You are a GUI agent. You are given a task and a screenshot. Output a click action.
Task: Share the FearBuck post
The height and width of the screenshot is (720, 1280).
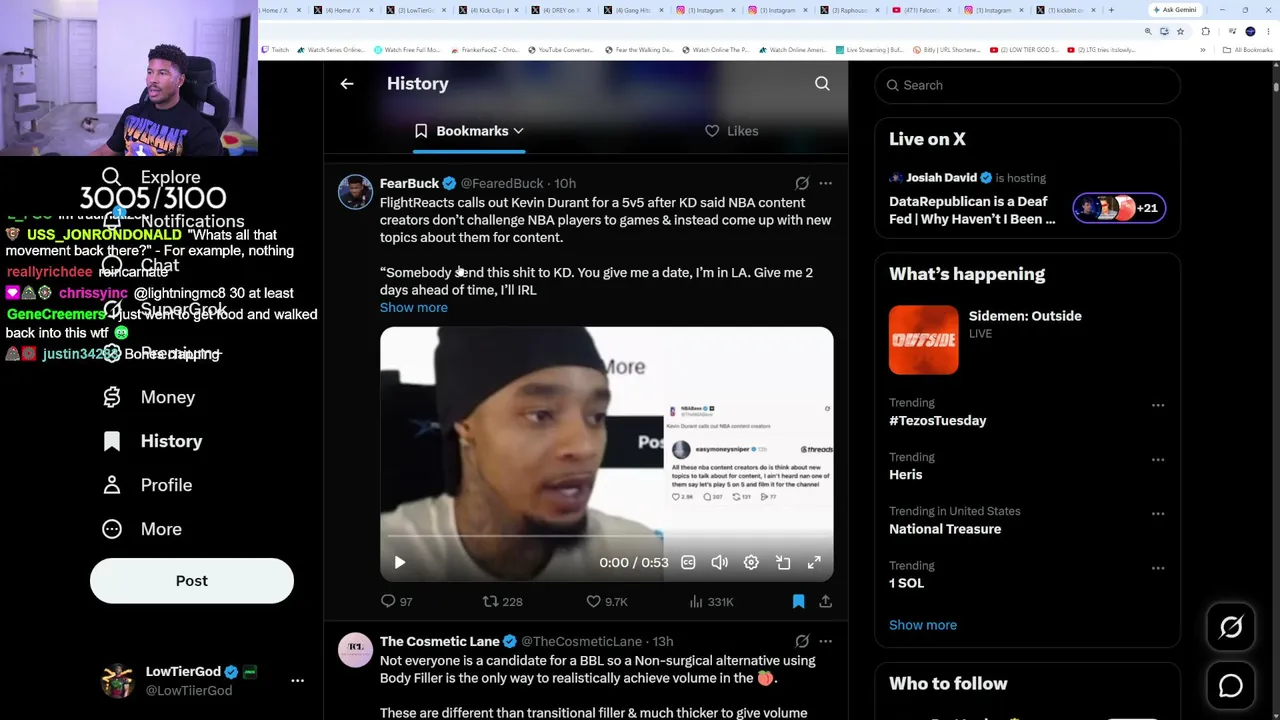click(825, 601)
